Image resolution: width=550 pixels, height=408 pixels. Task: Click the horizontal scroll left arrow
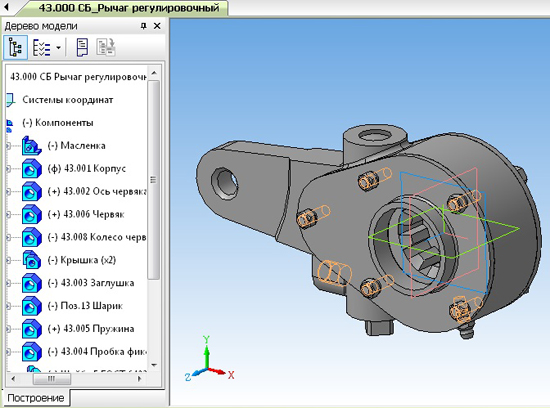point(13,379)
